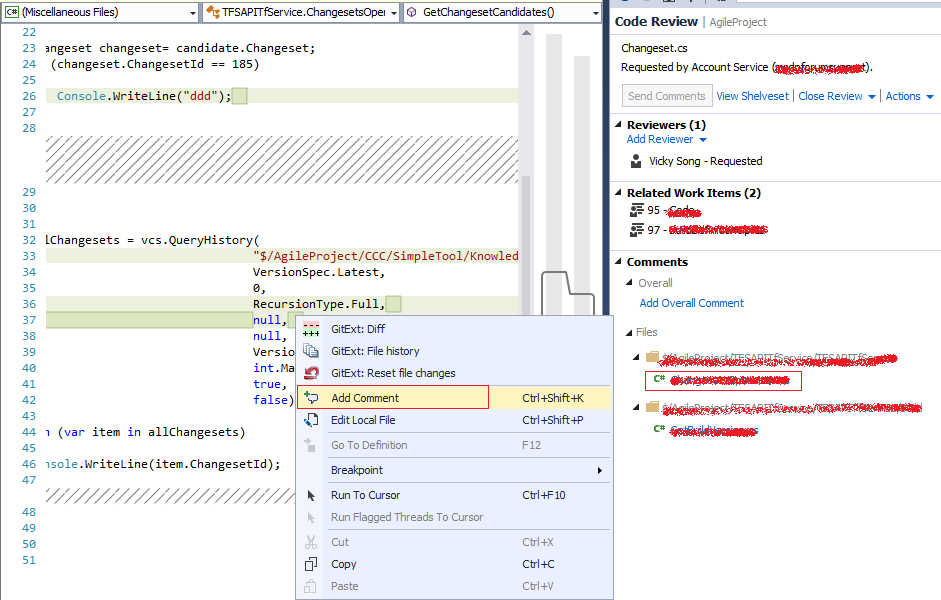This screenshot has width=941, height=600.
Task: Click the GitExt: Reset file changes icon
Action: click(x=310, y=373)
